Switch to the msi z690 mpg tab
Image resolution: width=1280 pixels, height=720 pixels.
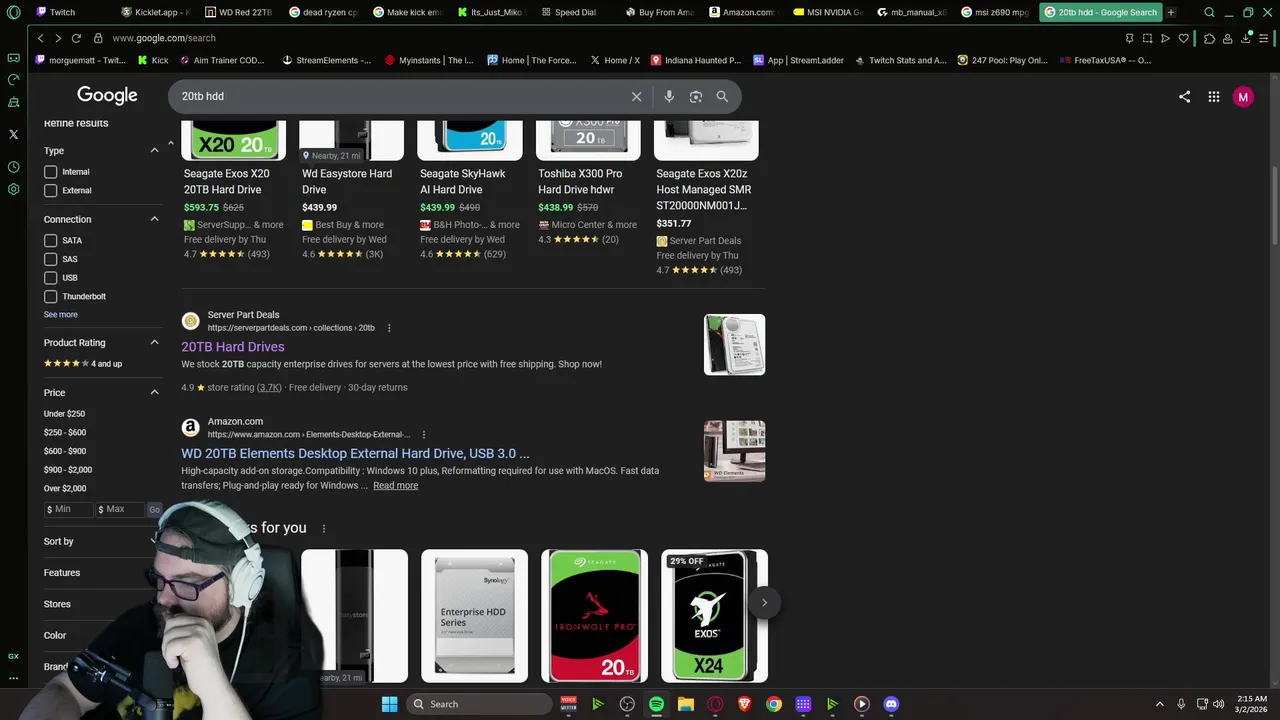(x=994, y=12)
